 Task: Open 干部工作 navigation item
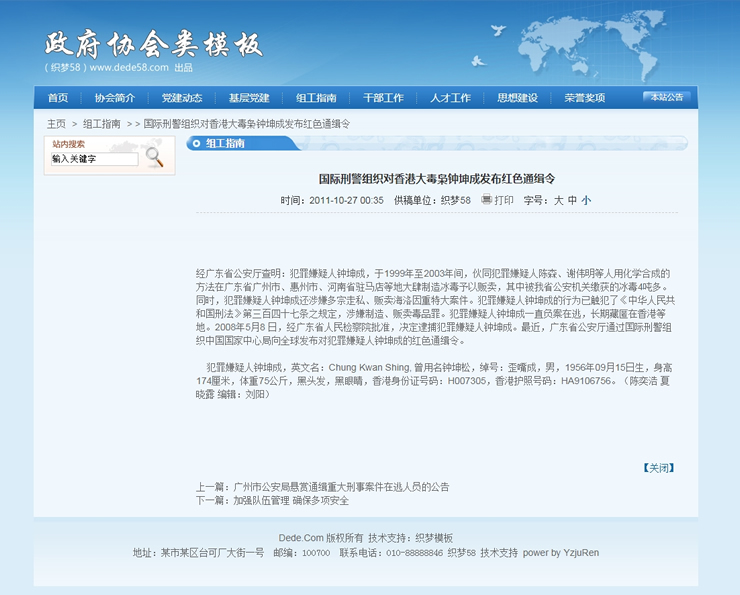pos(383,98)
